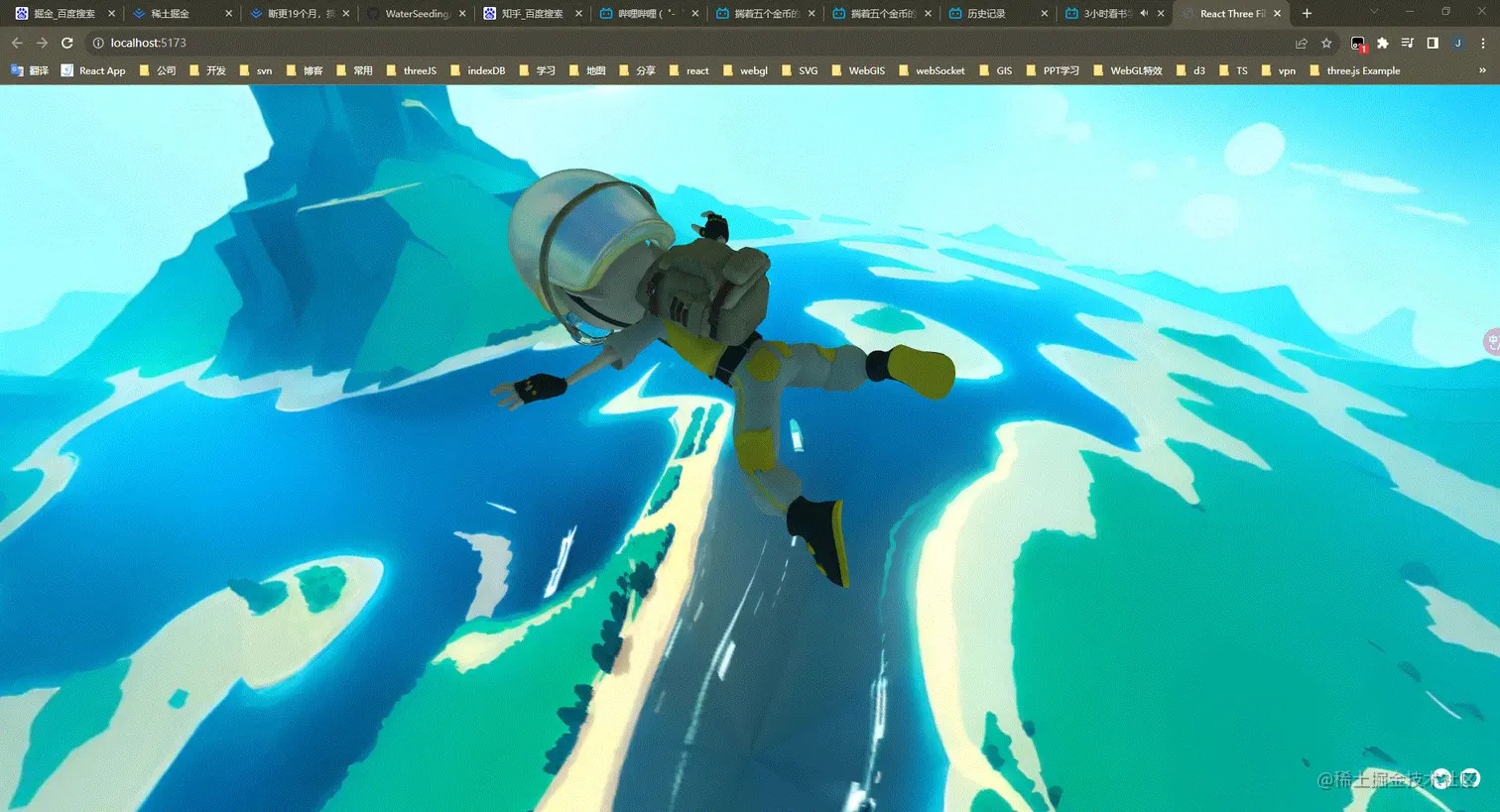The width and height of the screenshot is (1500, 812).
Task: Open the React App bookmark
Action: [93, 70]
